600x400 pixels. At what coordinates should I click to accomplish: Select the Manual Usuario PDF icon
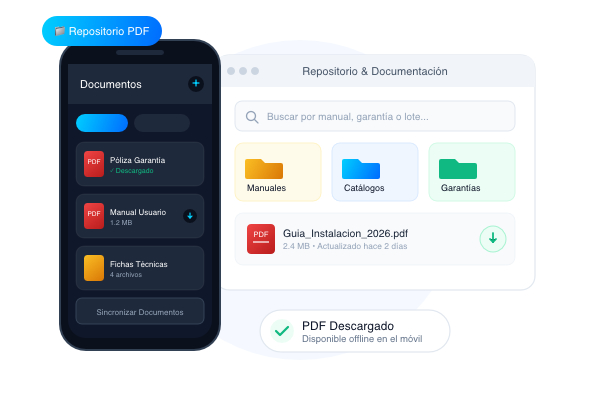[x=94, y=216]
